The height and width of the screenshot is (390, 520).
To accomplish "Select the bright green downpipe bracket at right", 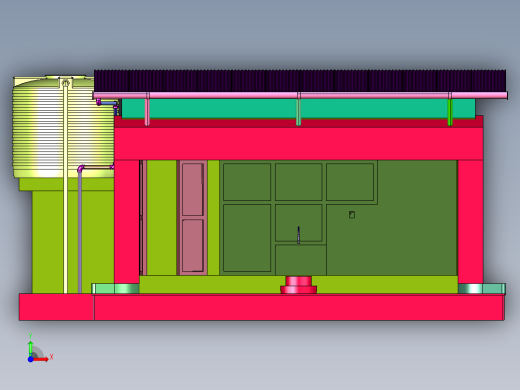I will pyautogui.click(x=450, y=112).
